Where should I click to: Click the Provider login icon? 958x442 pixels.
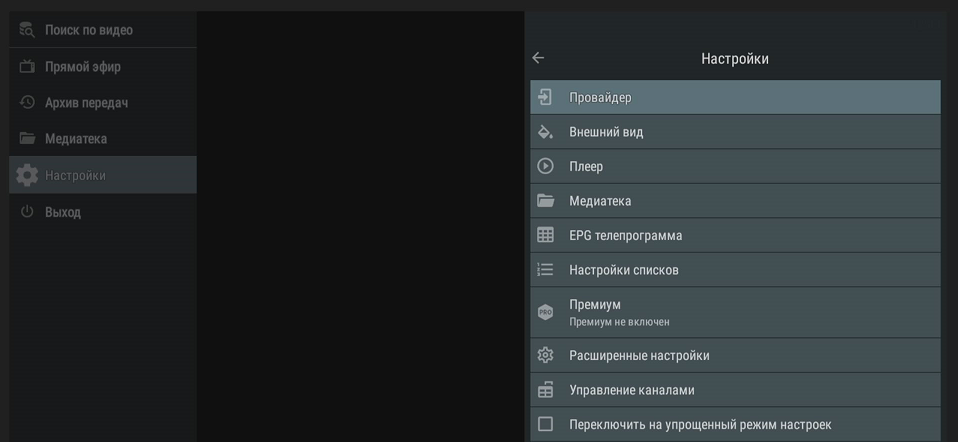click(545, 97)
